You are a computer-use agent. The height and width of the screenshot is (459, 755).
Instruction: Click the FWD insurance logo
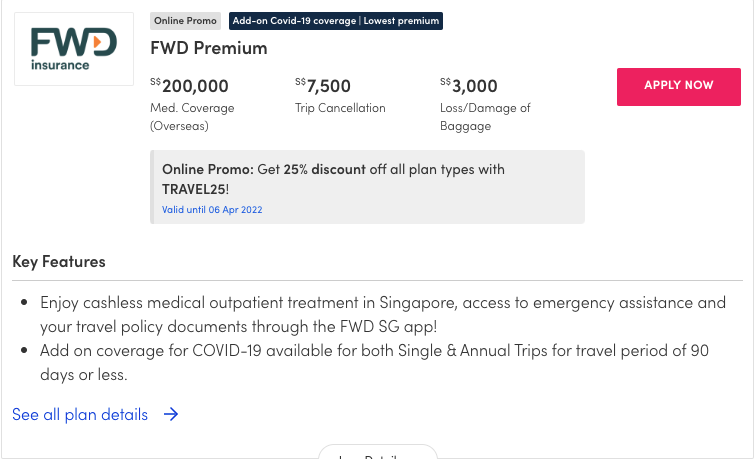(x=74, y=49)
